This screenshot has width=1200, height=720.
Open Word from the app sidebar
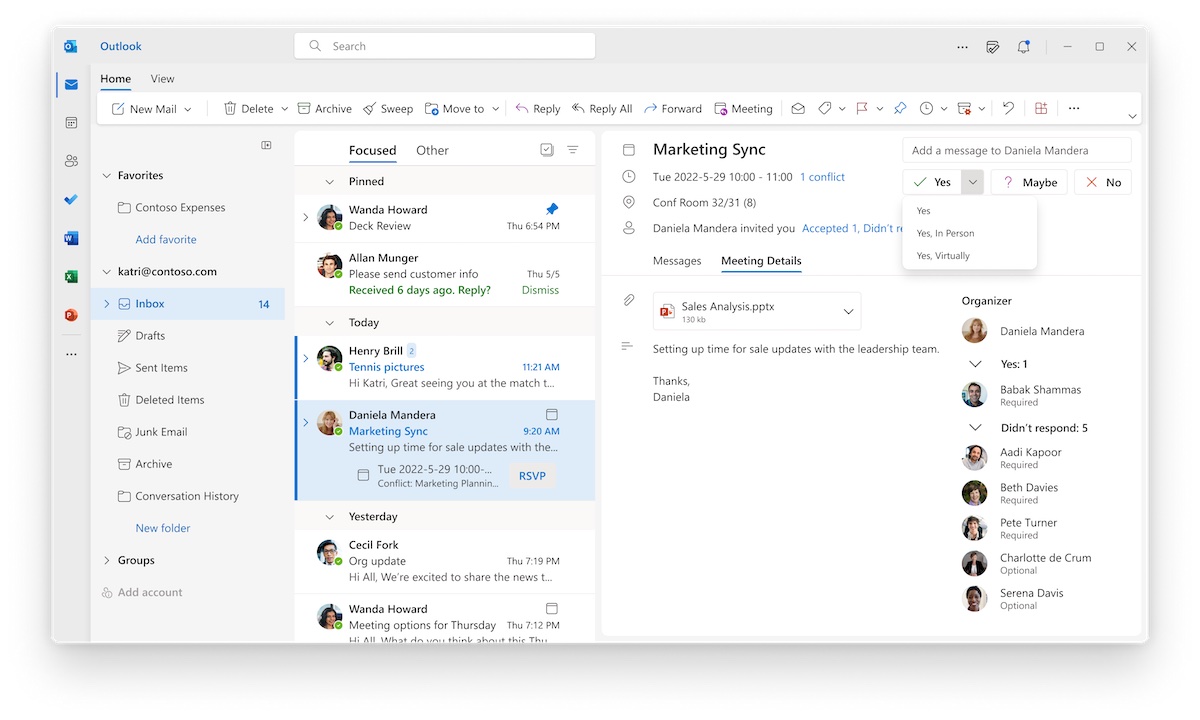(70, 238)
